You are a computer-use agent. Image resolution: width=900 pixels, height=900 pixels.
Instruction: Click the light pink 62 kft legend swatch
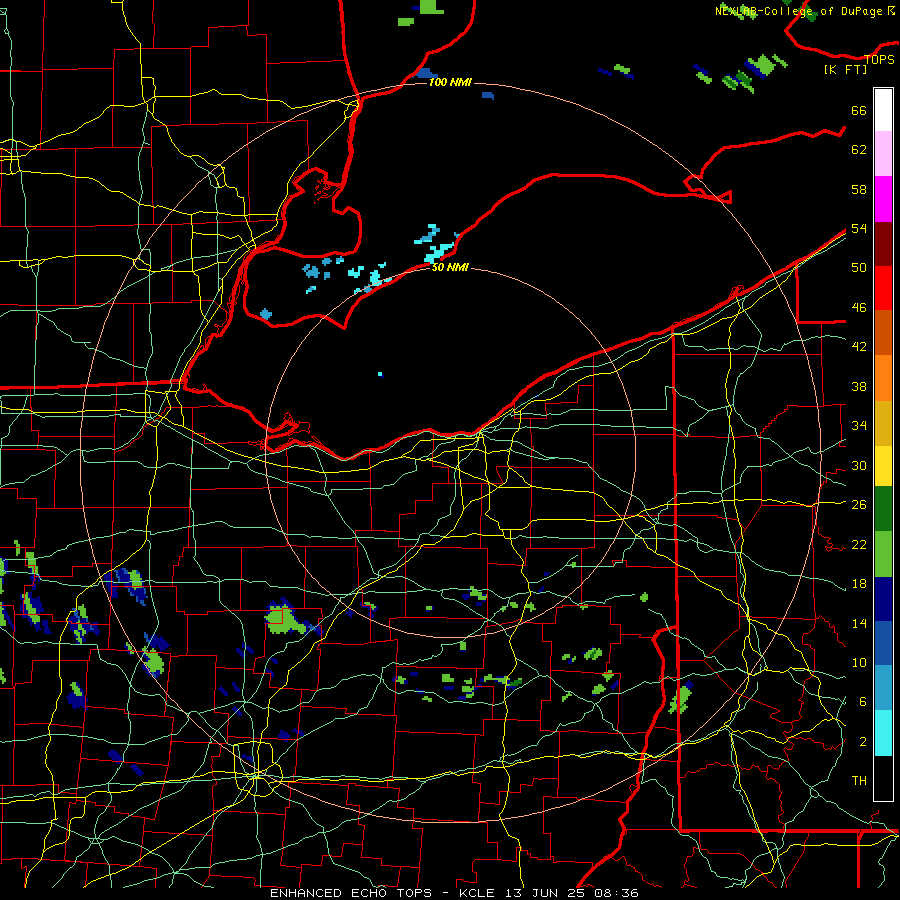click(883, 153)
